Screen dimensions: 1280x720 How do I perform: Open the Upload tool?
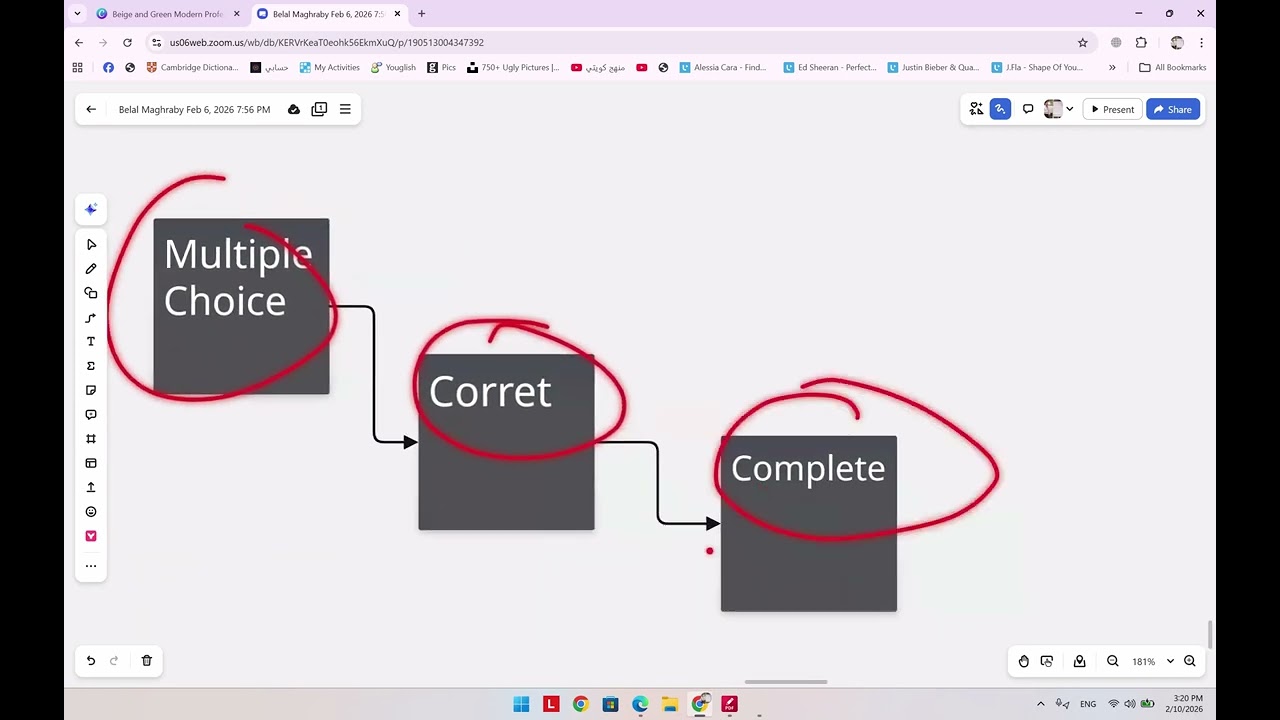pyautogui.click(x=91, y=487)
